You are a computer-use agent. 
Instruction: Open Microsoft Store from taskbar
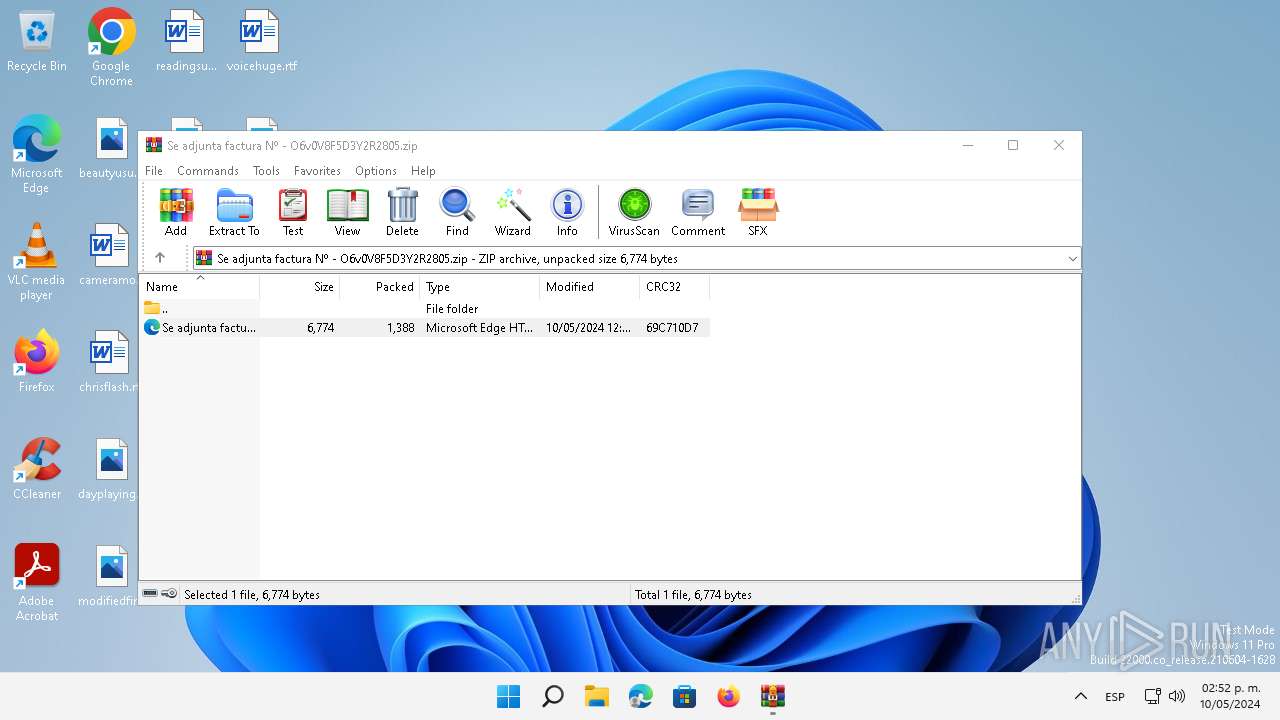point(684,696)
